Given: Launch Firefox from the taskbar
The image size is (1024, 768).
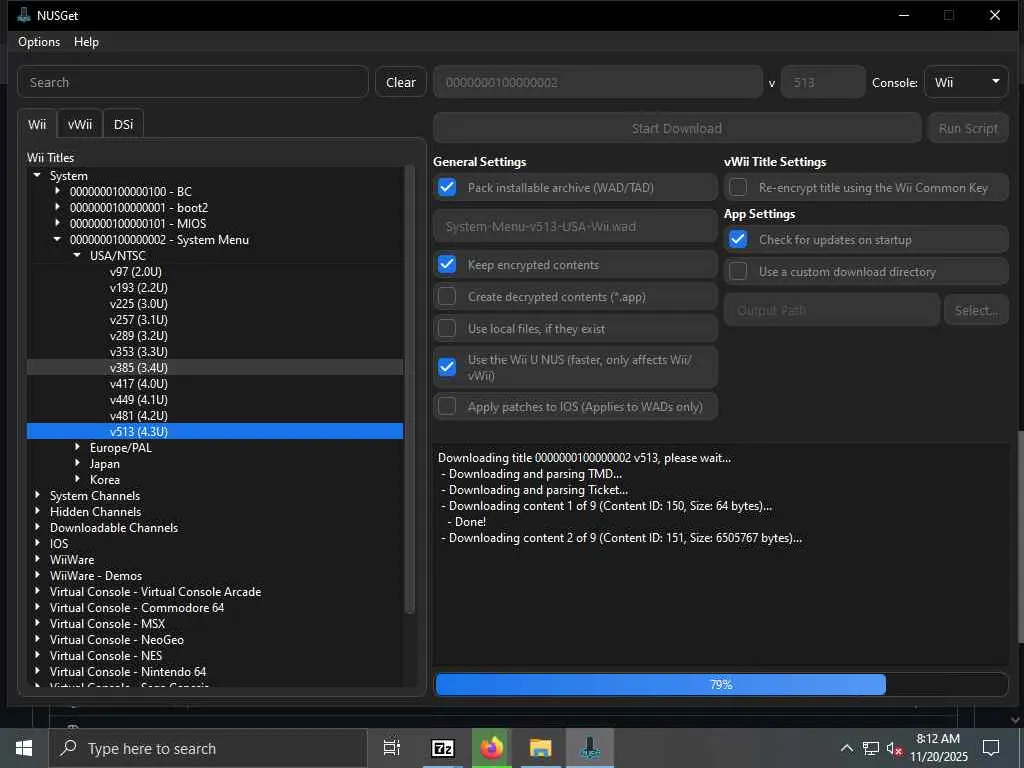Looking at the screenshot, I should [x=492, y=748].
